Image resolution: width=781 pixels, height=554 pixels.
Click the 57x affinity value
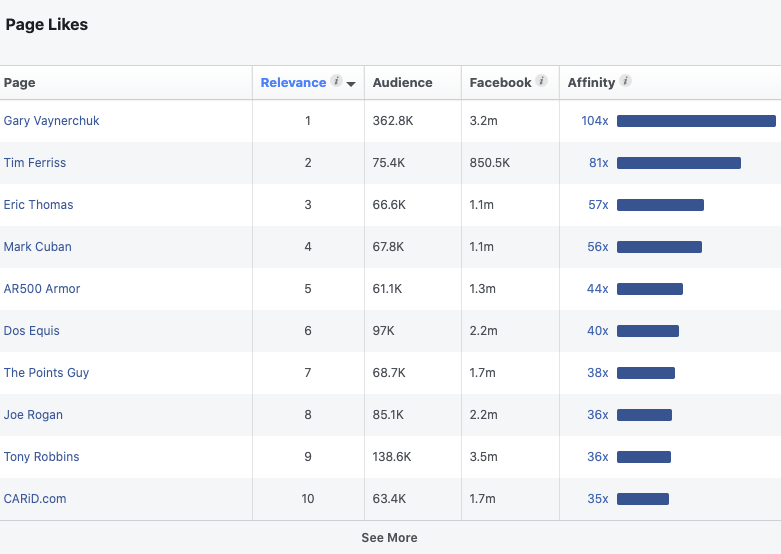tap(598, 205)
